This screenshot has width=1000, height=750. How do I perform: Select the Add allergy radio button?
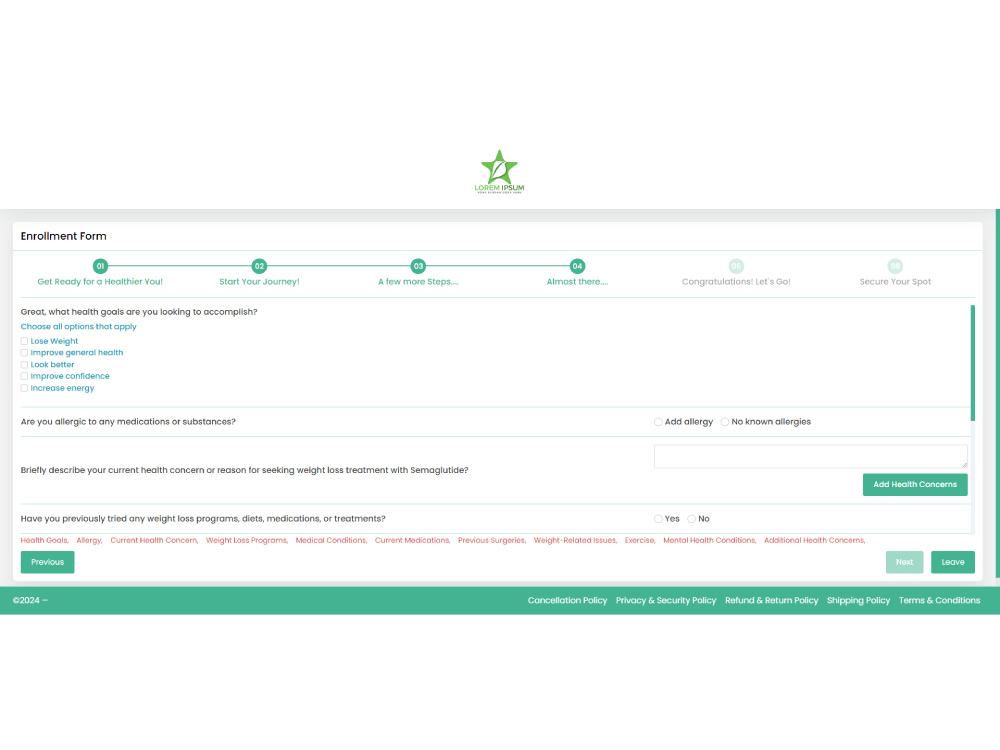[658, 422]
